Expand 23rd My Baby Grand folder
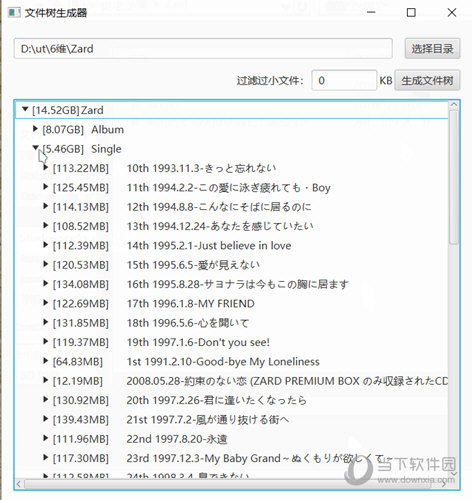 click(x=46, y=457)
